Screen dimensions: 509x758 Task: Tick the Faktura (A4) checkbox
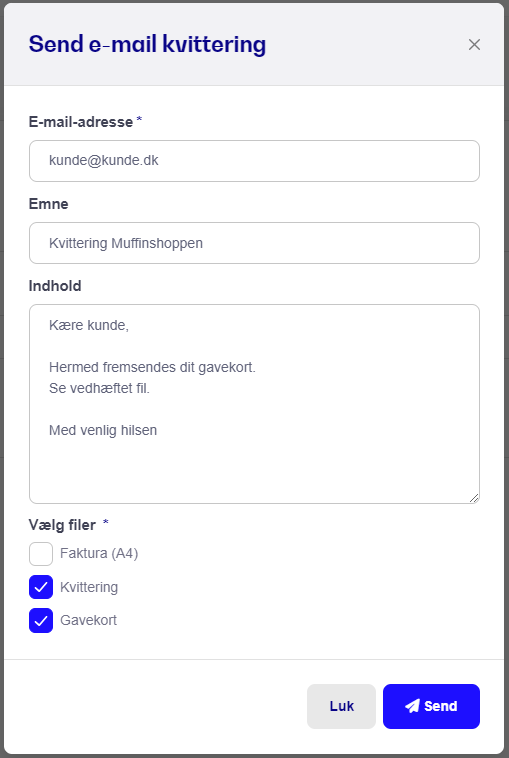tap(41, 554)
